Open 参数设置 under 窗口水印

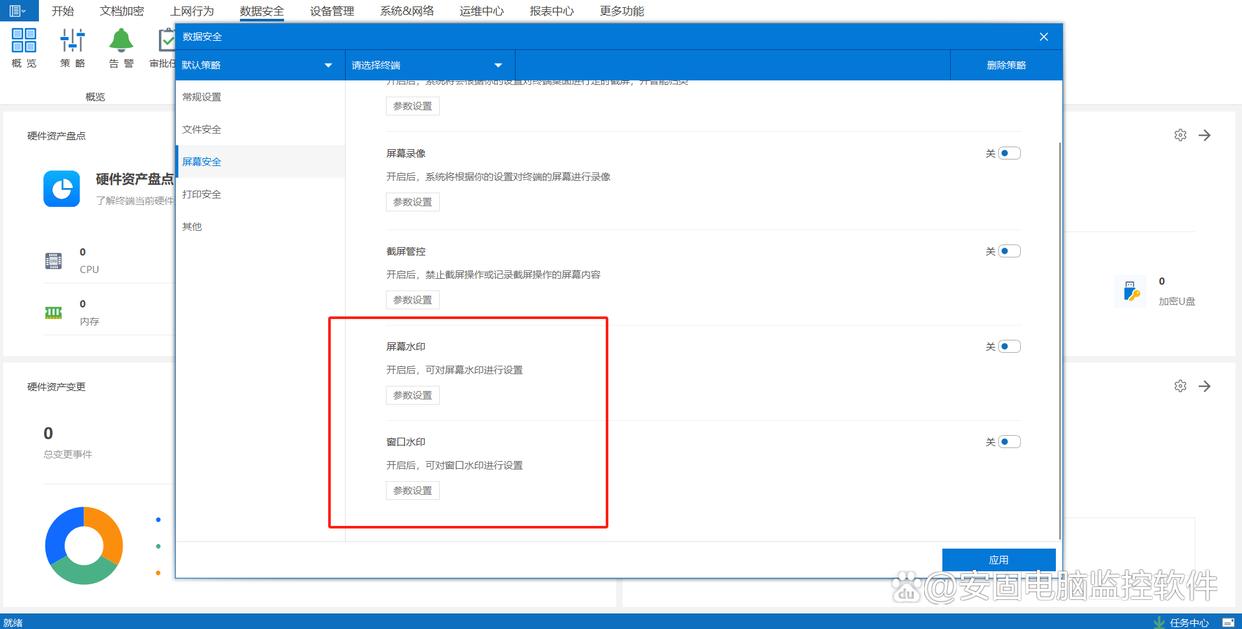[413, 491]
